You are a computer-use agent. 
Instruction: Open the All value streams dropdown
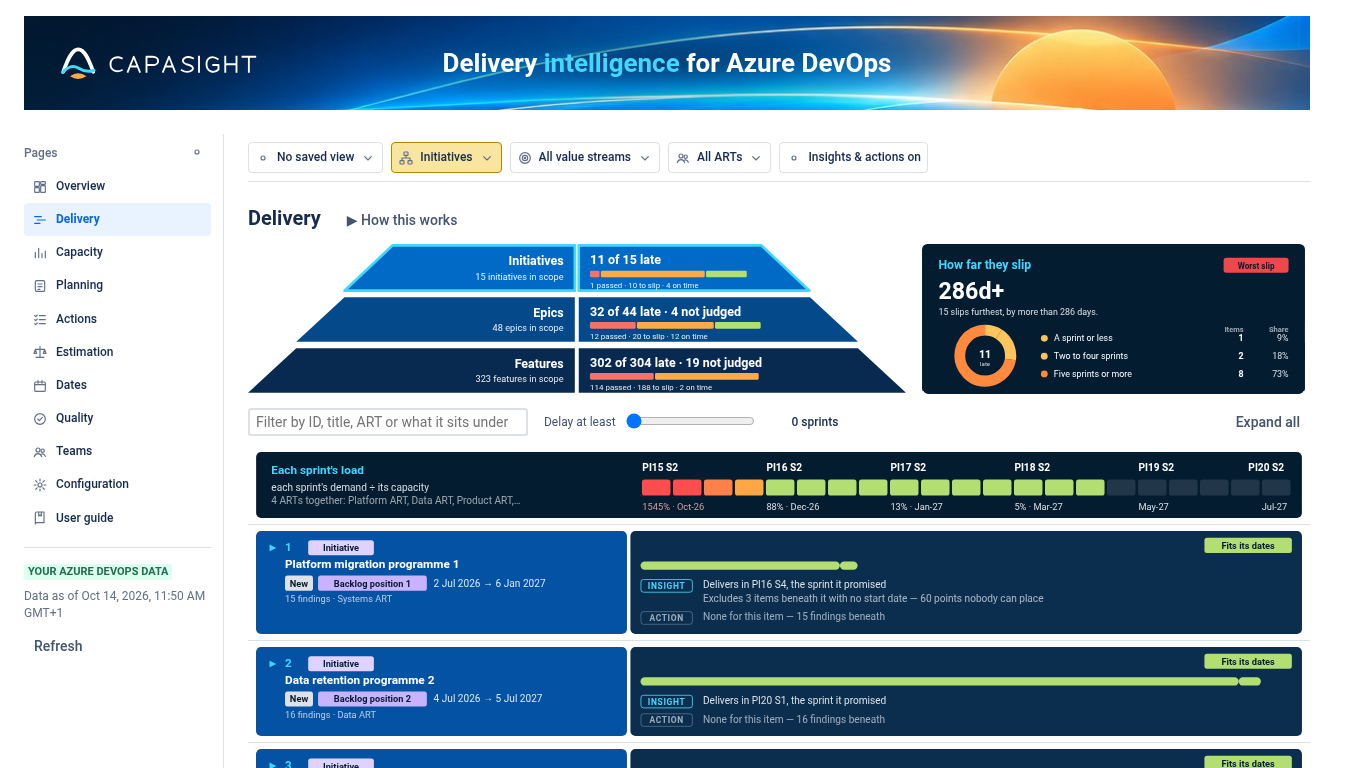585,158
